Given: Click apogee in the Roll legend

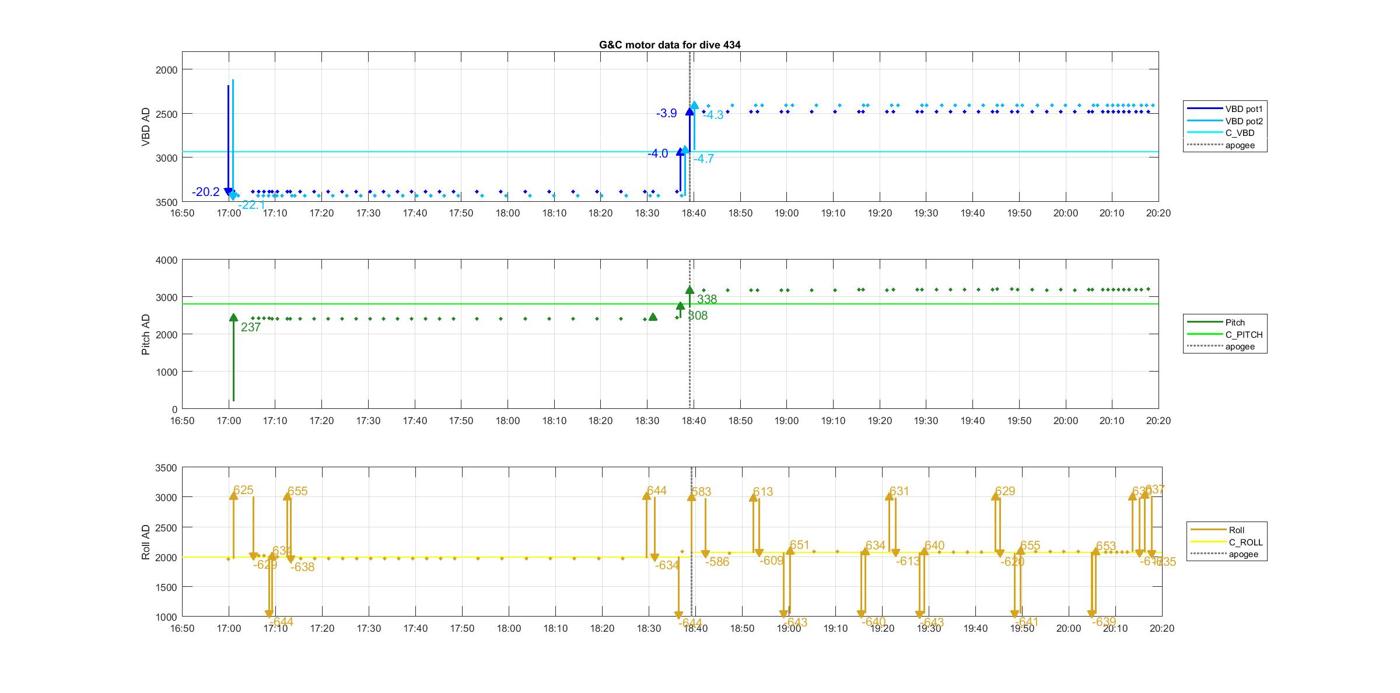Looking at the screenshot, I should (x=1225, y=554).
